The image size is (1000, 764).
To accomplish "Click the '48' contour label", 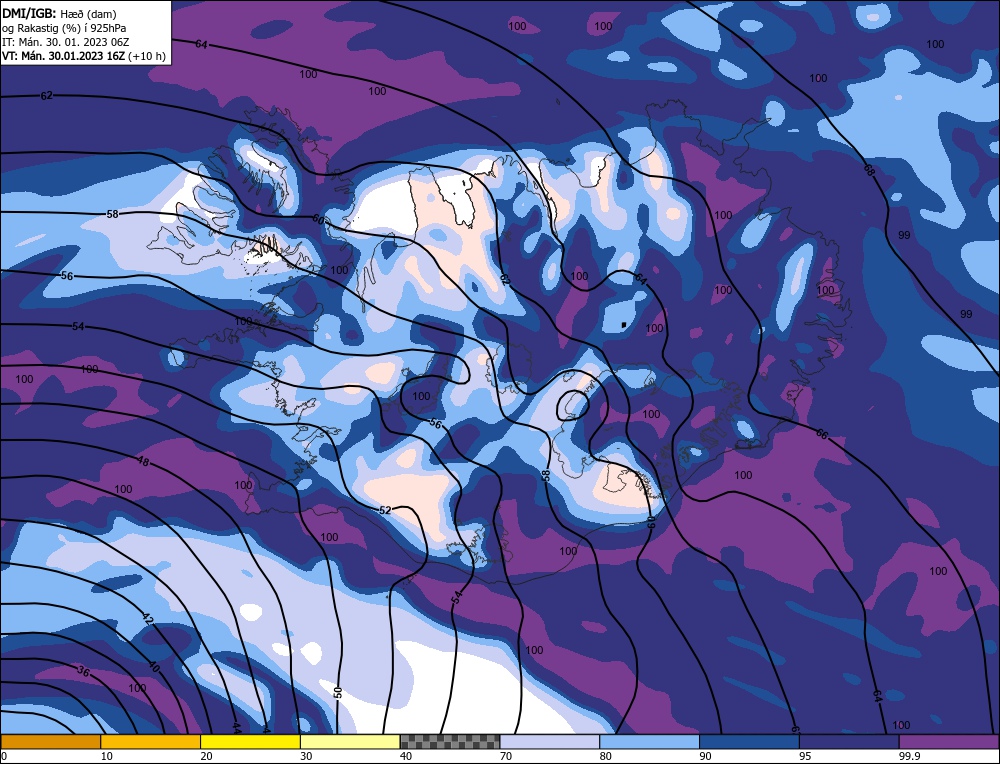I will pyautogui.click(x=143, y=460).
